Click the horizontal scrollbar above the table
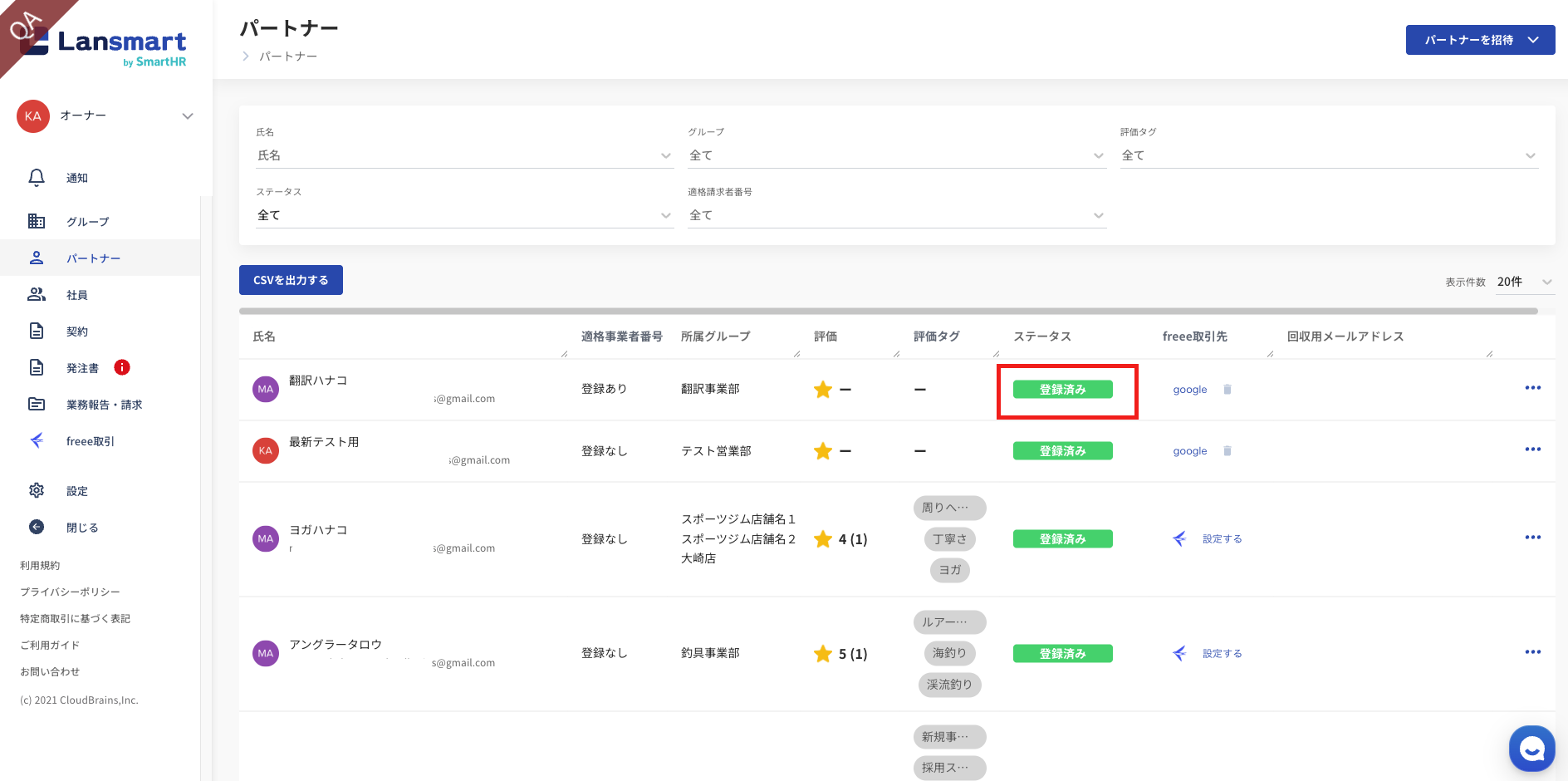The image size is (1568, 781). click(889, 312)
